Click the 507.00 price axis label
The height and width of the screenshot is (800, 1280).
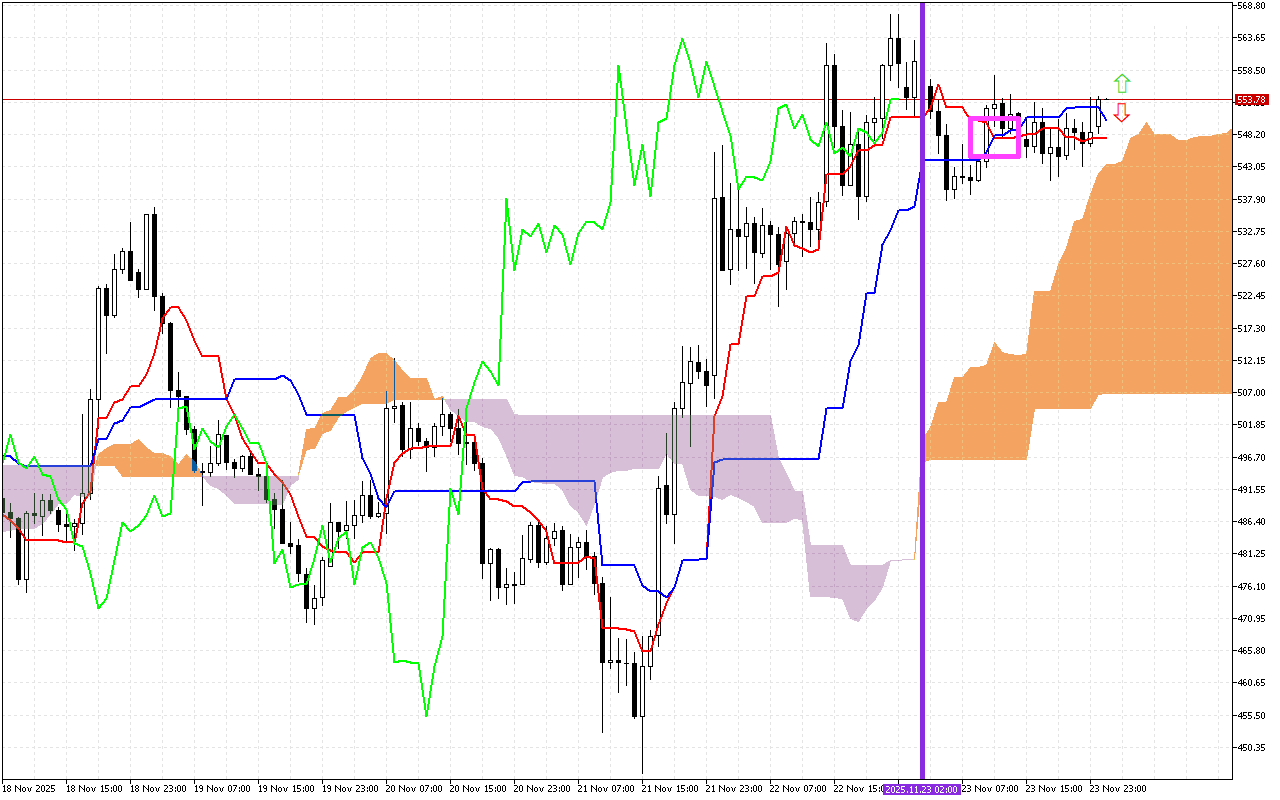point(1251,393)
